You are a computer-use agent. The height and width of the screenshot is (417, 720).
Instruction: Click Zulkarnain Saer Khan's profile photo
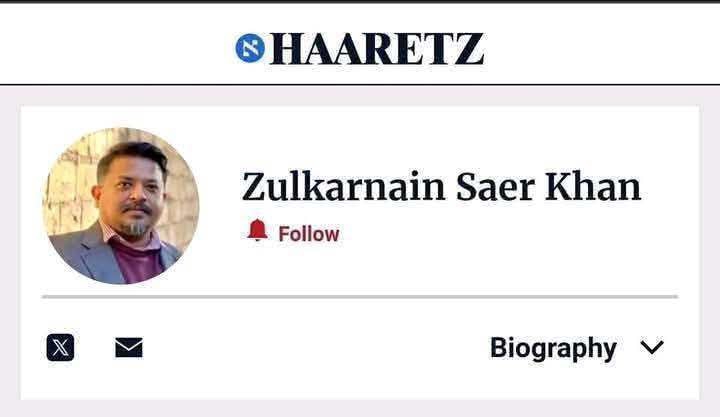pos(121,206)
